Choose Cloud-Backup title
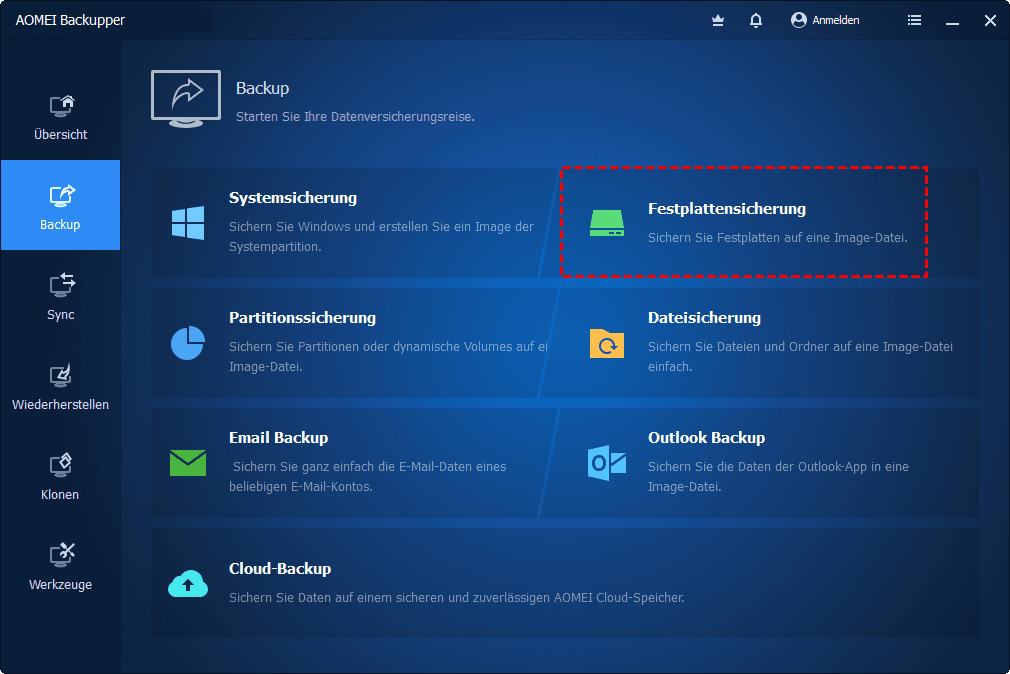Image resolution: width=1010 pixels, height=674 pixels. 280,568
